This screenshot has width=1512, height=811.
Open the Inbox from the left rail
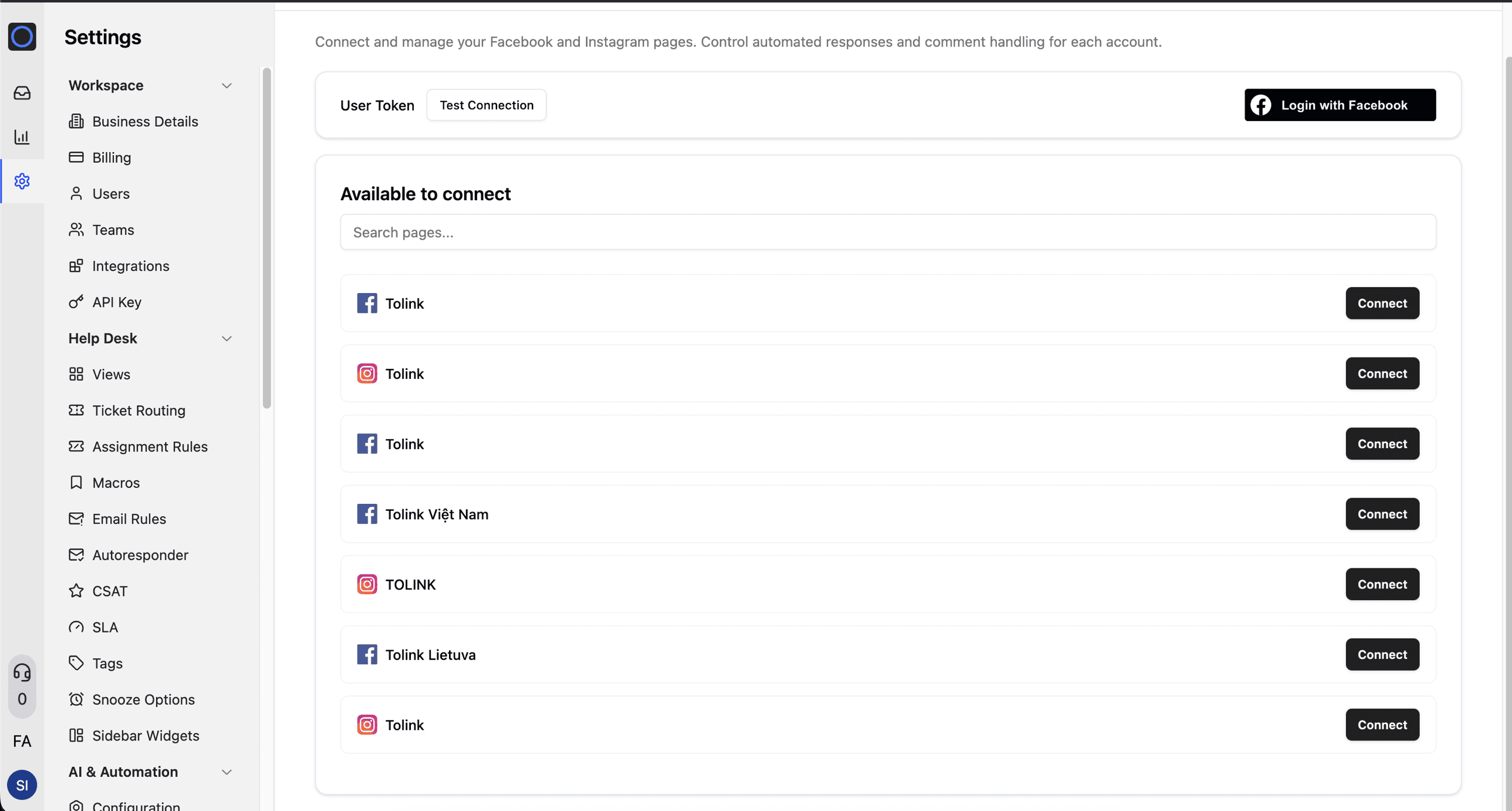click(22, 93)
